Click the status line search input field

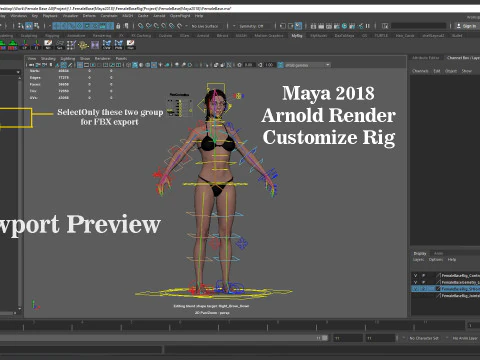point(419,26)
